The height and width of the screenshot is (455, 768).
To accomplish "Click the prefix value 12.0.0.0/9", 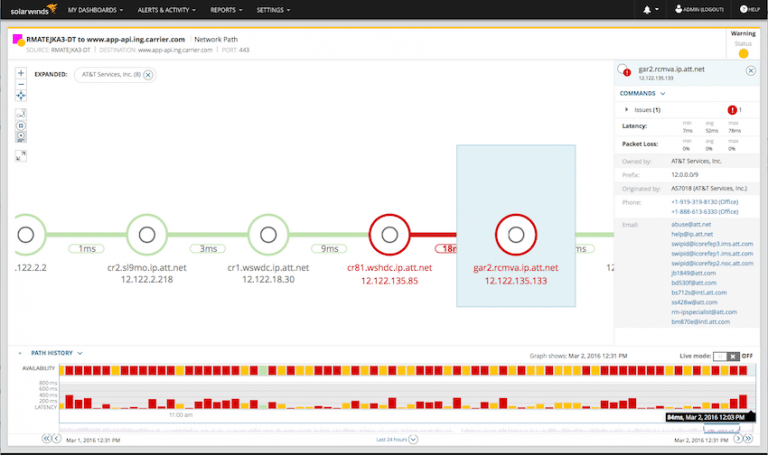I will coord(685,174).
